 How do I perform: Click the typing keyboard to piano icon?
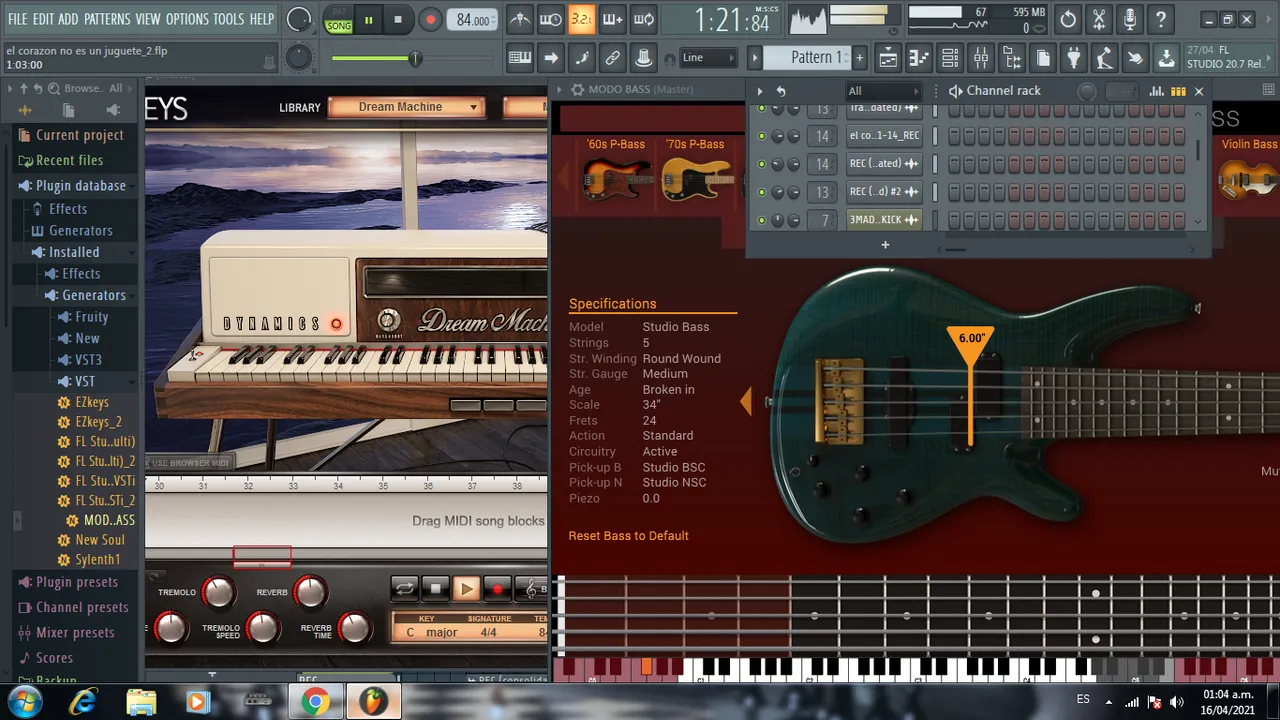(x=519, y=58)
